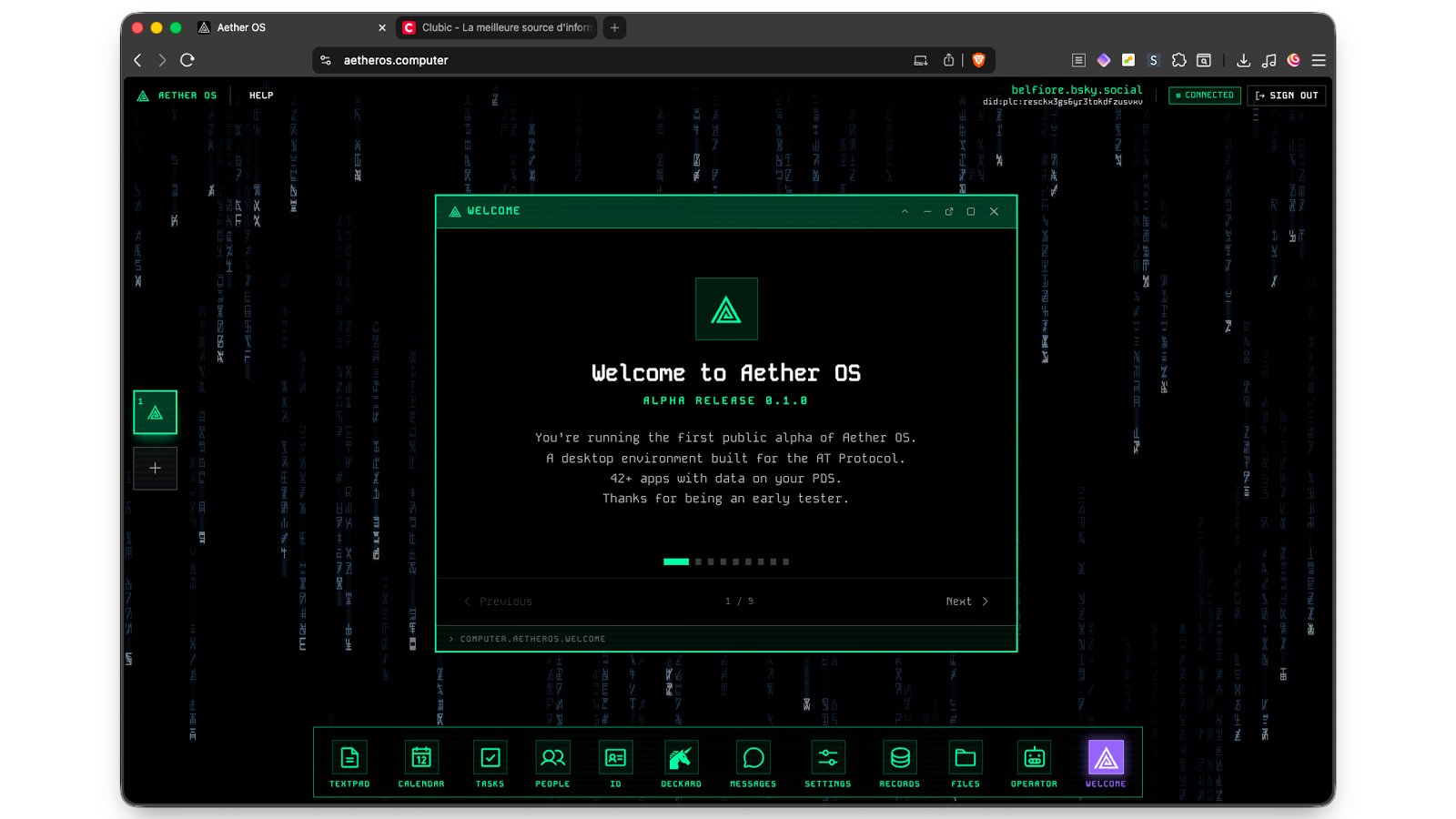Select workspace 1 thumbnail in sidebar

[x=156, y=412]
